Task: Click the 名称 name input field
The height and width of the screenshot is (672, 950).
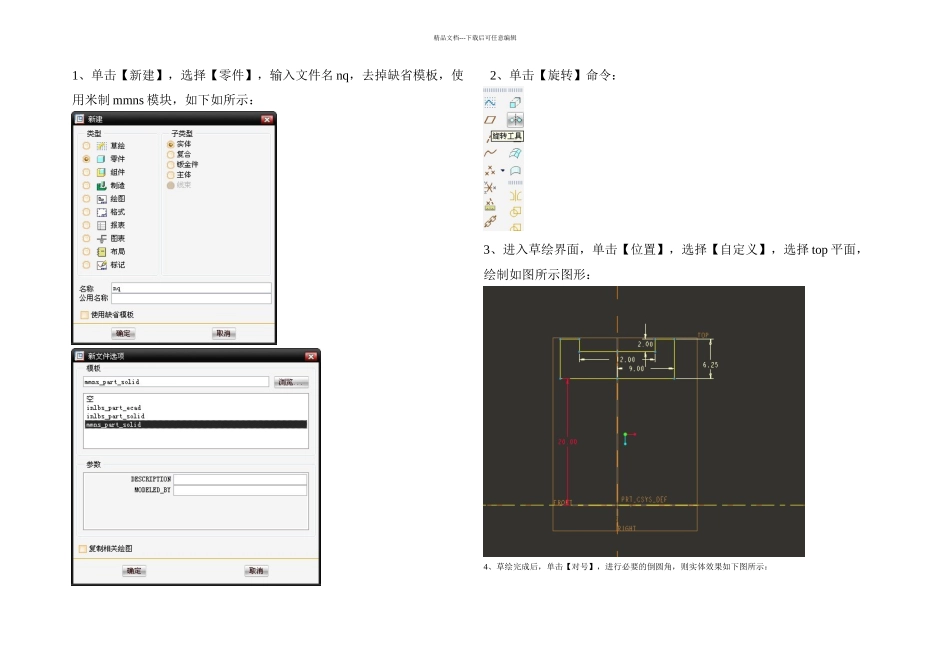Action: pyautogui.click(x=191, y=288)
